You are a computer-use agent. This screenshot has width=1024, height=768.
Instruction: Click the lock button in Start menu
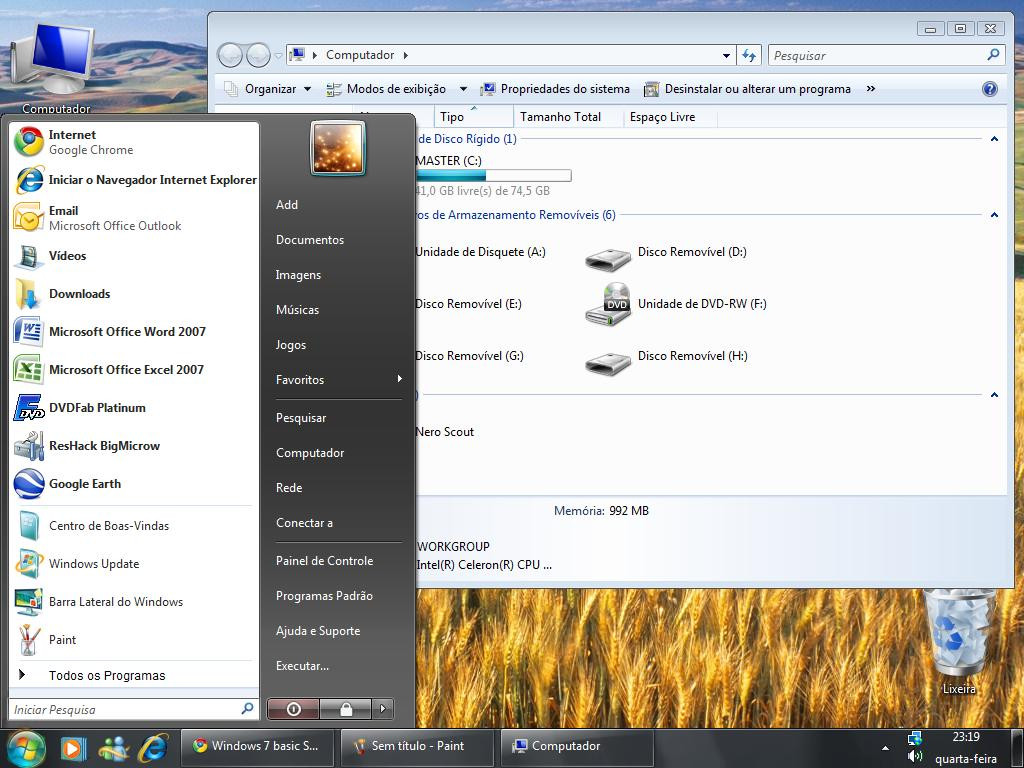(x=345, y=709)
